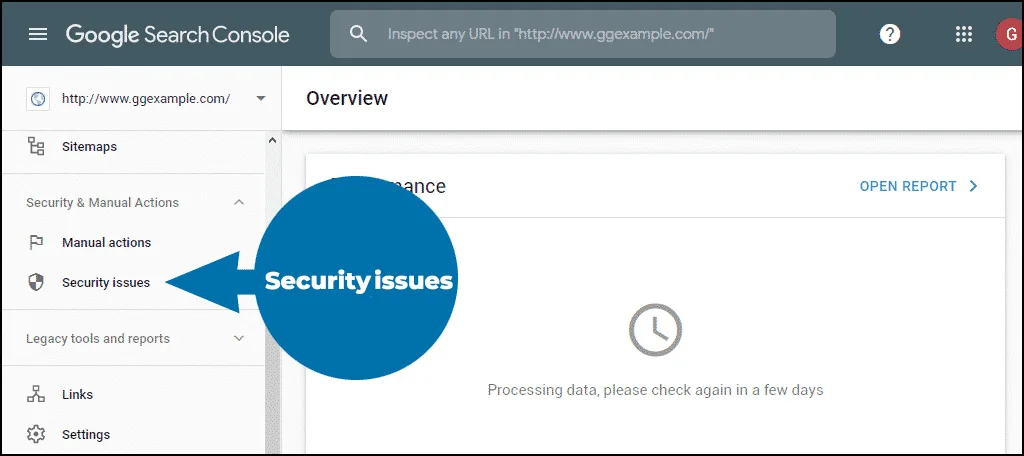Viewport: 1024px width, 456px height.
Task: Open the property selector dropdown arrow
Action: click(261, 99)
